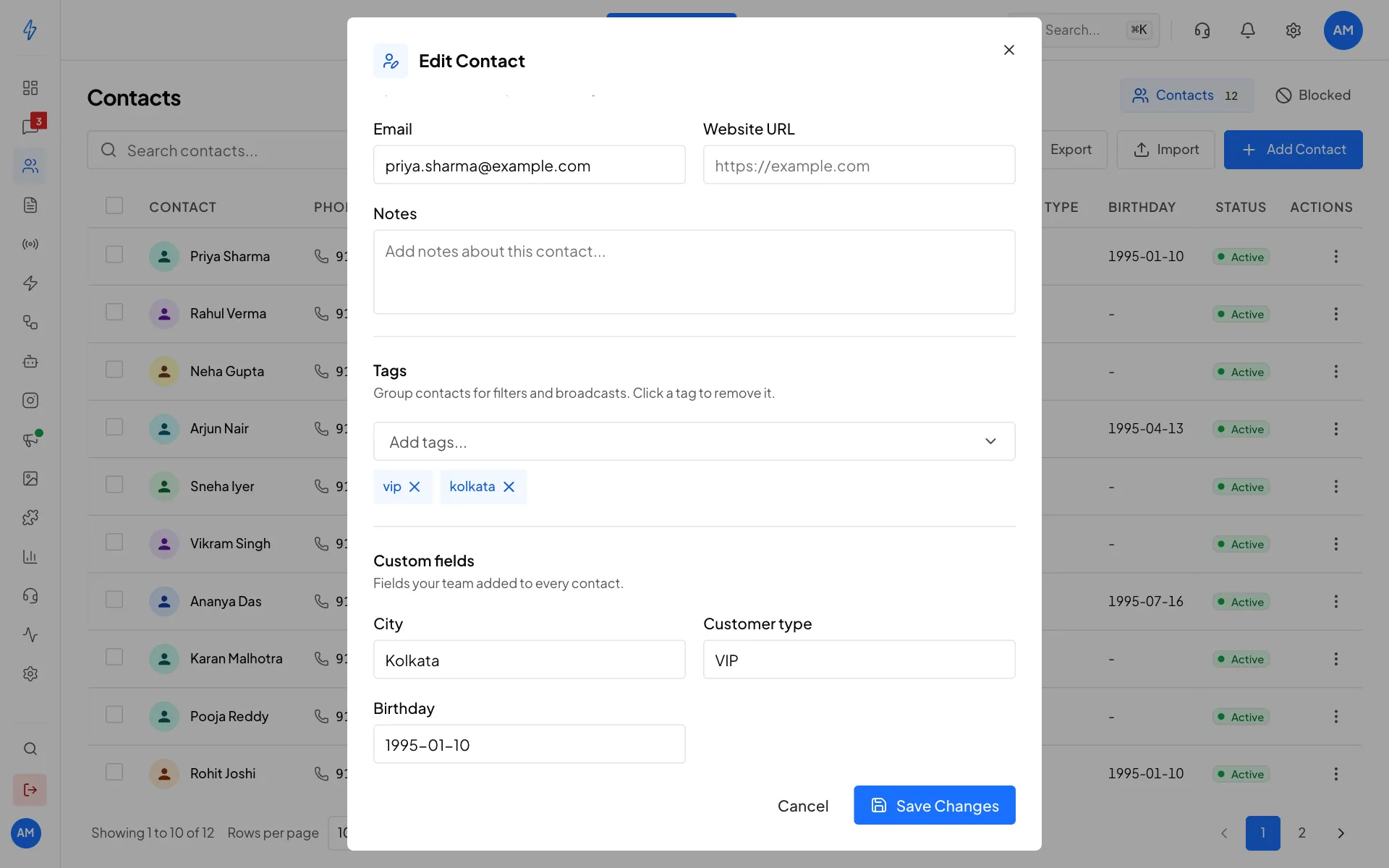Tick the checkbox for Arjun Nair row

coord(114,427)
